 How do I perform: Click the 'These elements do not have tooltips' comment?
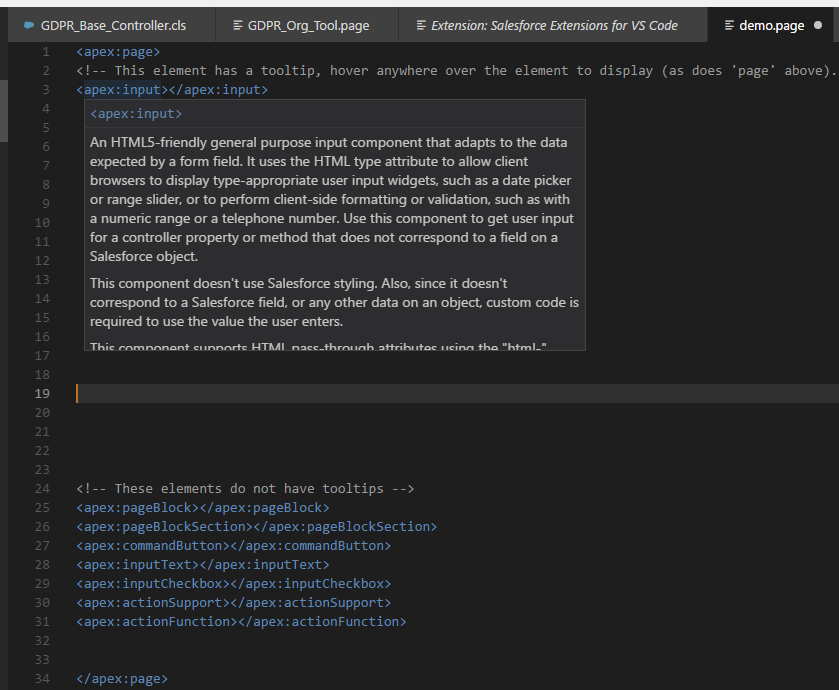click(245, 489)
